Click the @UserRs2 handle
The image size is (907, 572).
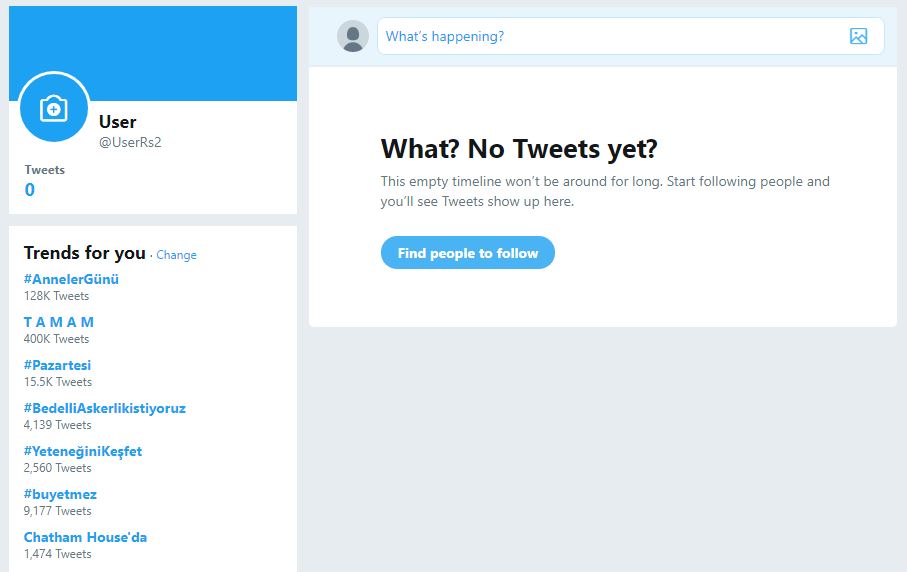[x=130, y=142]
